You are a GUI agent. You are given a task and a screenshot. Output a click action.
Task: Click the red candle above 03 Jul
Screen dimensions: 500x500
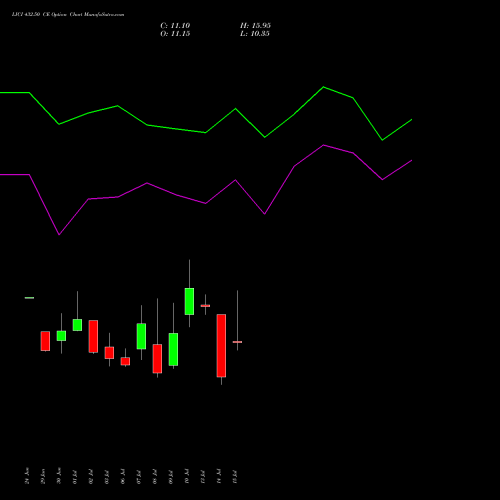109,353
